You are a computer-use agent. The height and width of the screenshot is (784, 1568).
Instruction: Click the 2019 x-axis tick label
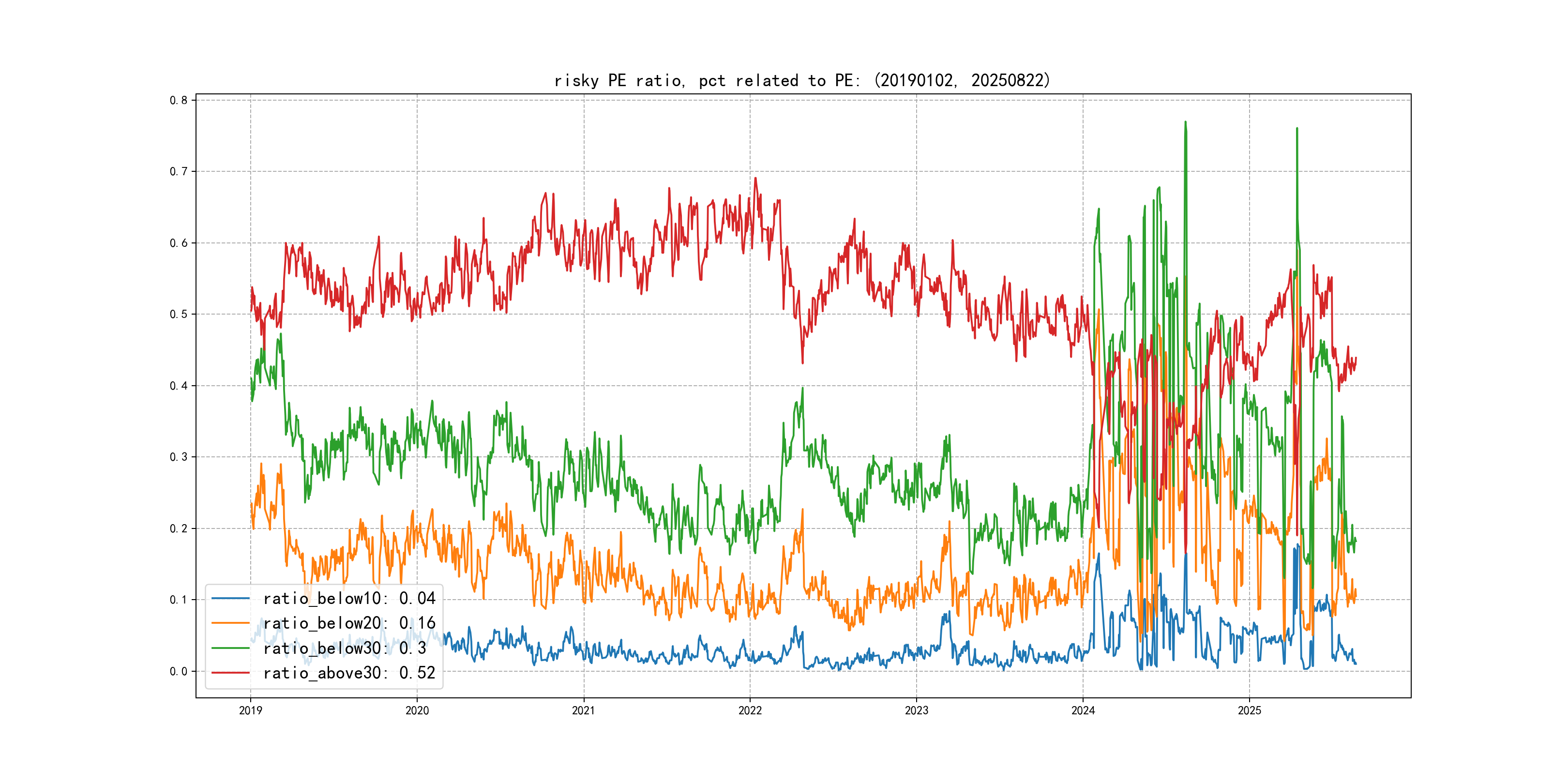[x=250, y=710]
